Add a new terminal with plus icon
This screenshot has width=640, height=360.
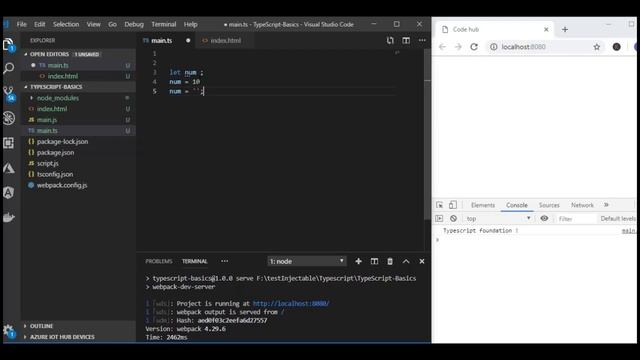tap(358, 261)
